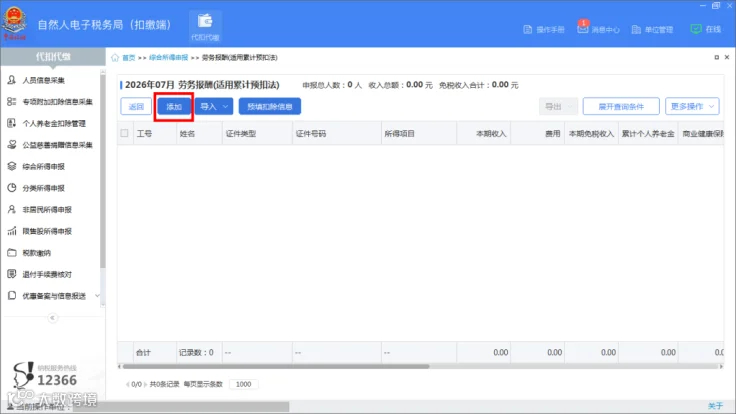Click the 12366 hotline number
The height and width of the screenshot is (414, 736).
(x=57, y=380)
